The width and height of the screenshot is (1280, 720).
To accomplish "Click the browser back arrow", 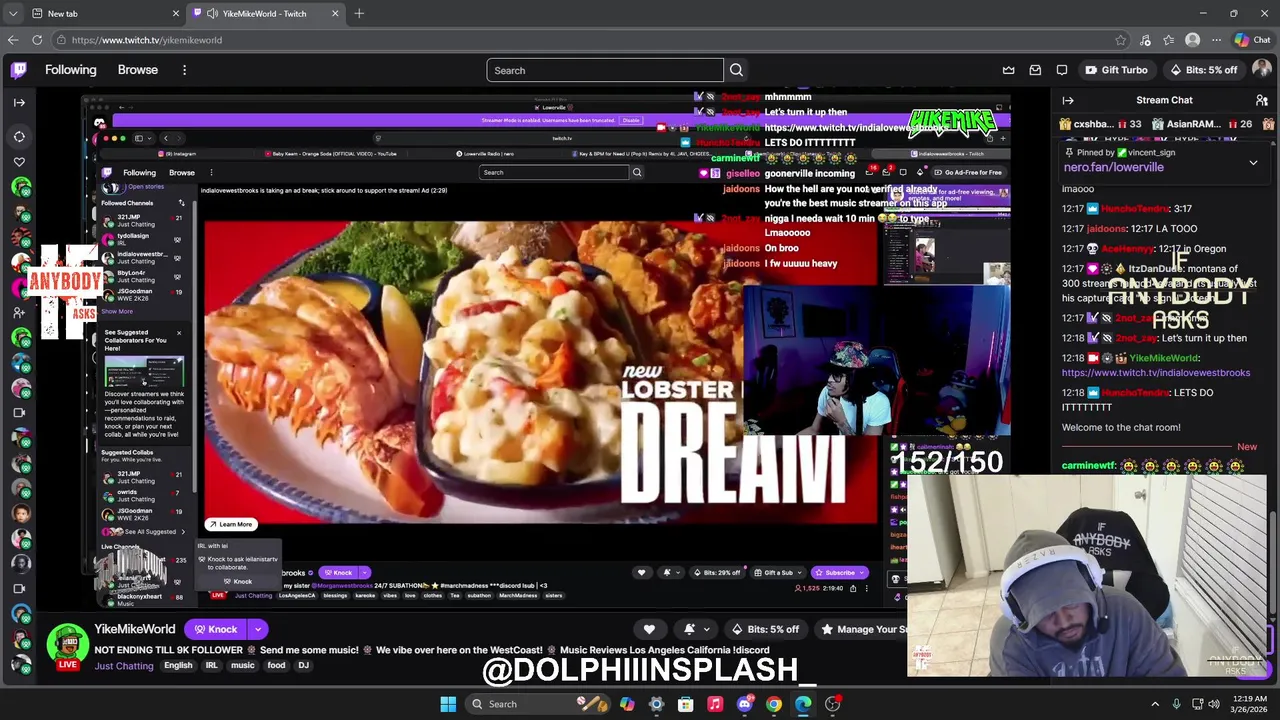I will tap(13, 40).
